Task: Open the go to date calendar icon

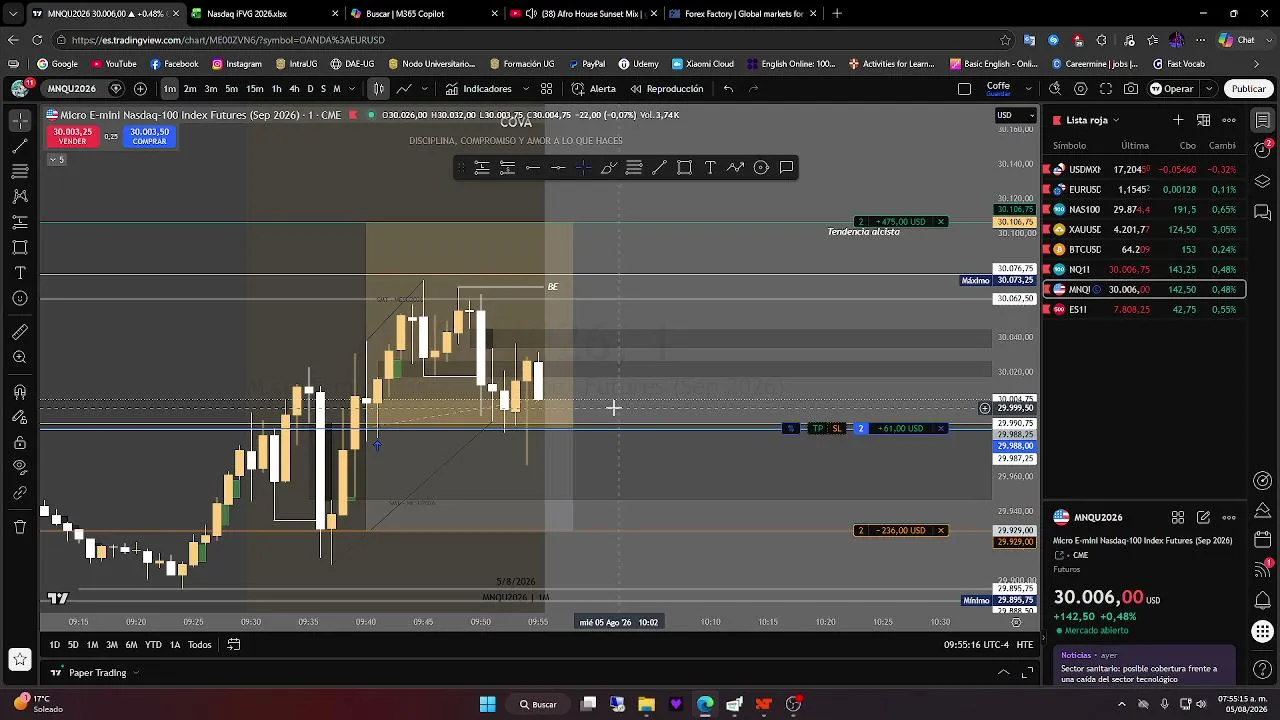Action: click(233, 645)
